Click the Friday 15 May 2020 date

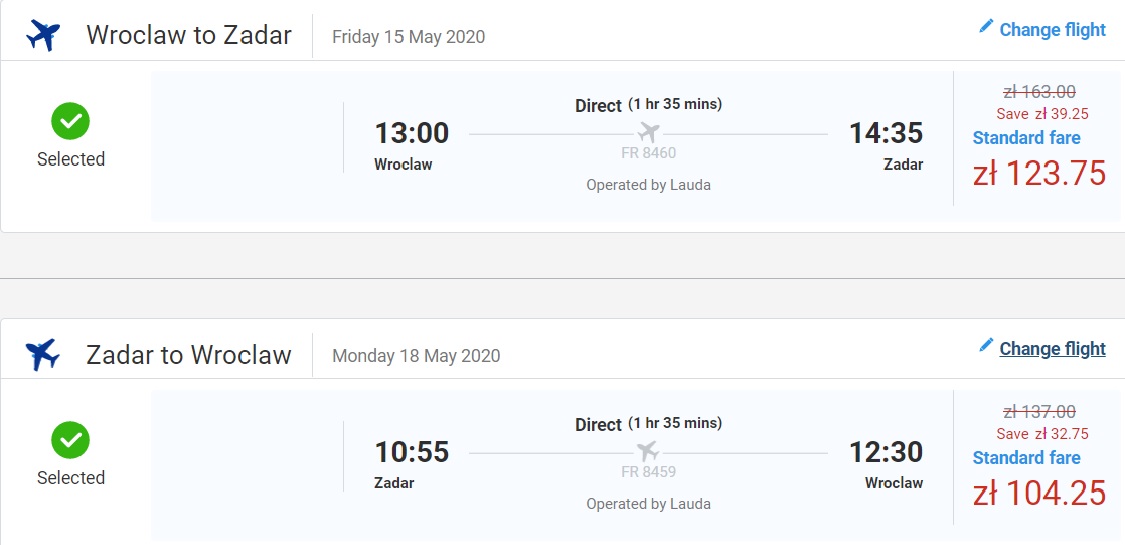(408, 37)
